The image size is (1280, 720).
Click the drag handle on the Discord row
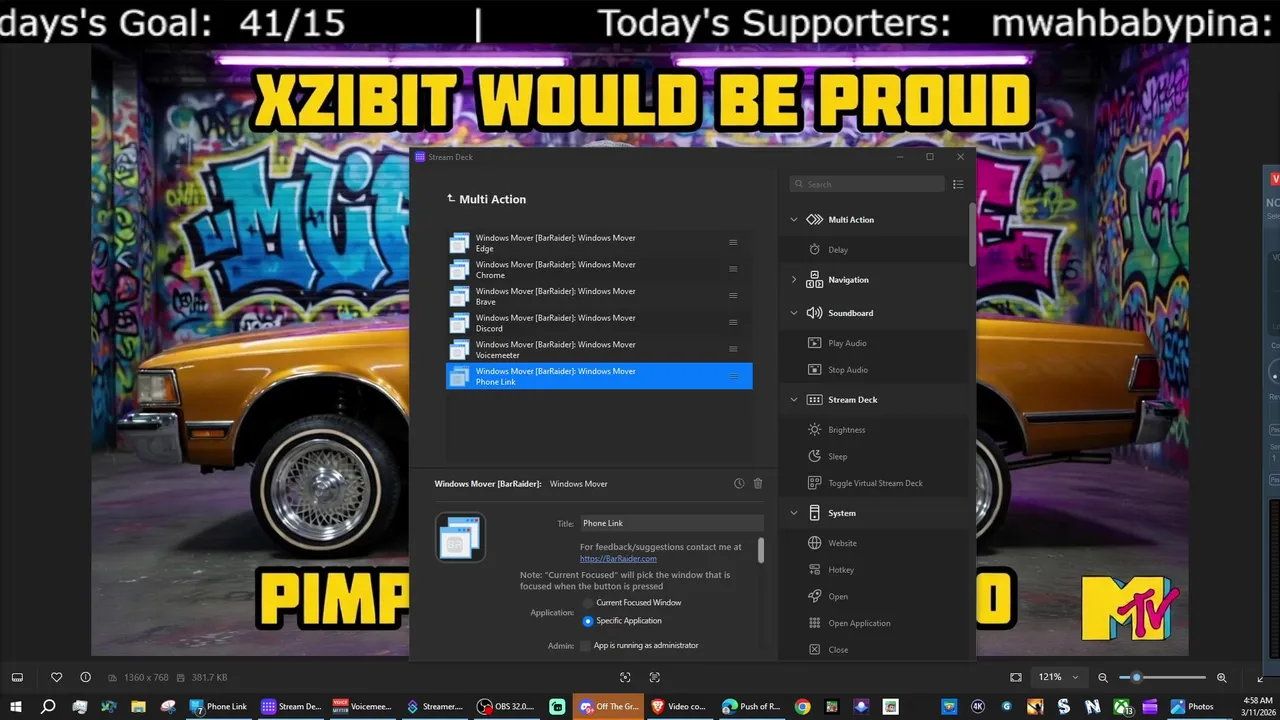tap(733, 323)
